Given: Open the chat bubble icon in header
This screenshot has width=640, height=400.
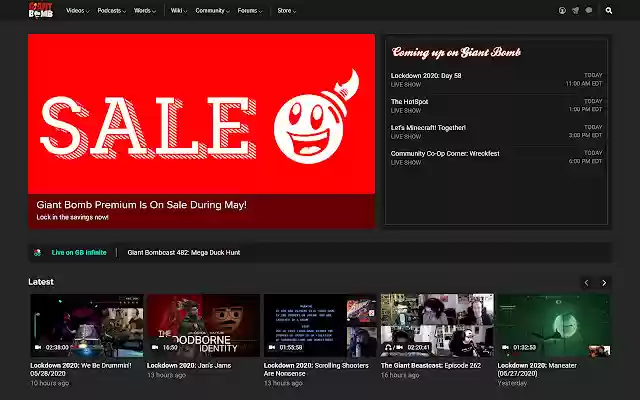Looking at the screenshot, I should 589,11.
